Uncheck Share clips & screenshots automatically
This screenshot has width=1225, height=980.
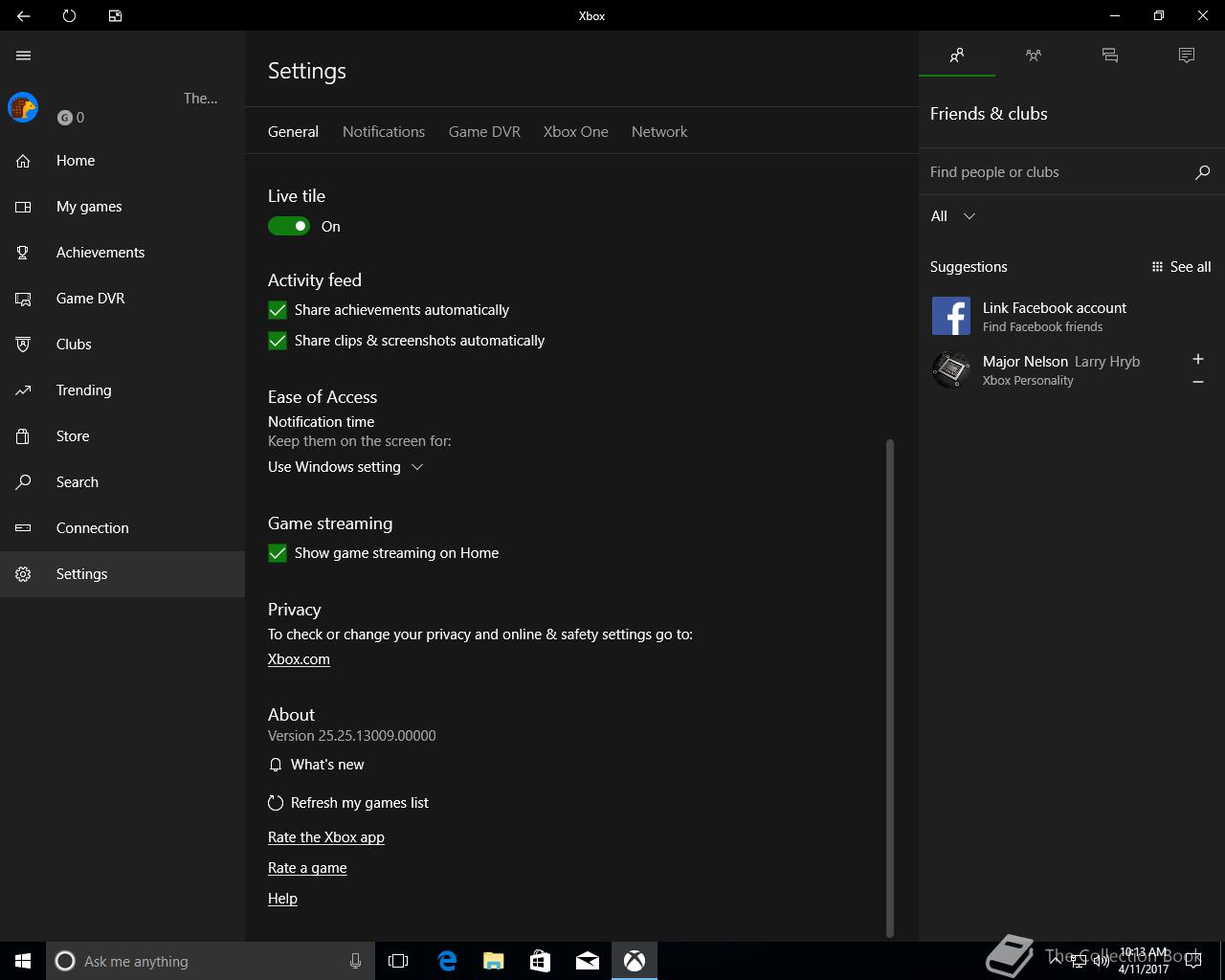click(x=278, y=341)
